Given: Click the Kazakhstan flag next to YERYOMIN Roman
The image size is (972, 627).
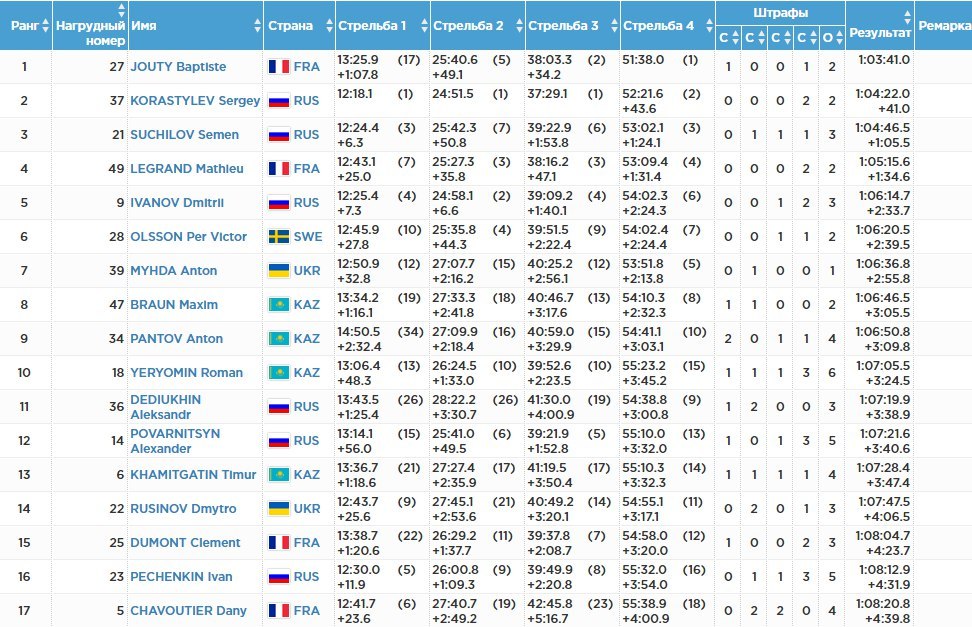Looking at the screenshot, I should click(x=278, y=373).
